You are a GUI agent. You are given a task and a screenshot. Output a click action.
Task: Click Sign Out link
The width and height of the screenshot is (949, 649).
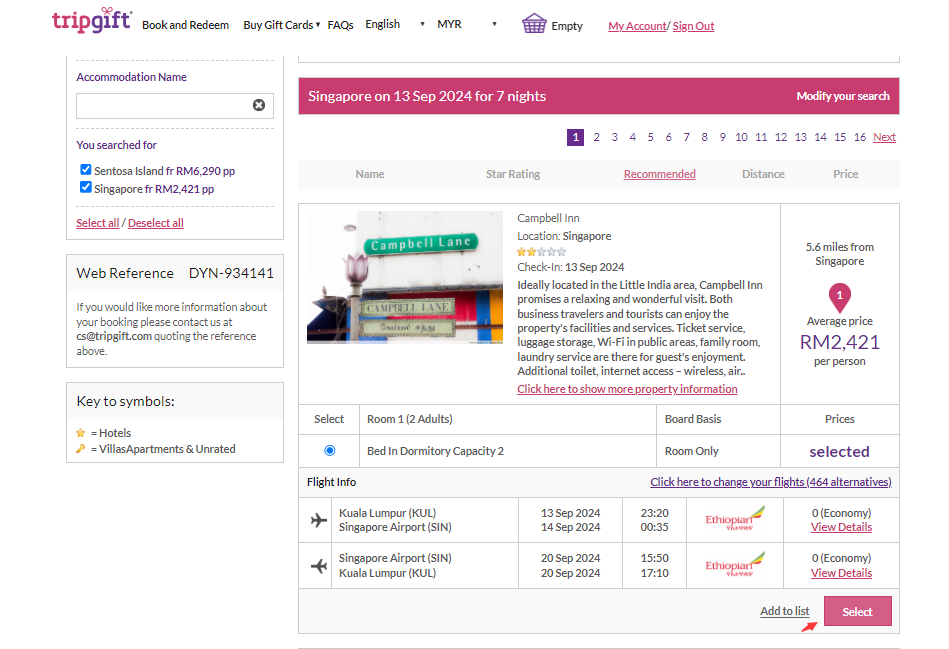coord(693,26)
